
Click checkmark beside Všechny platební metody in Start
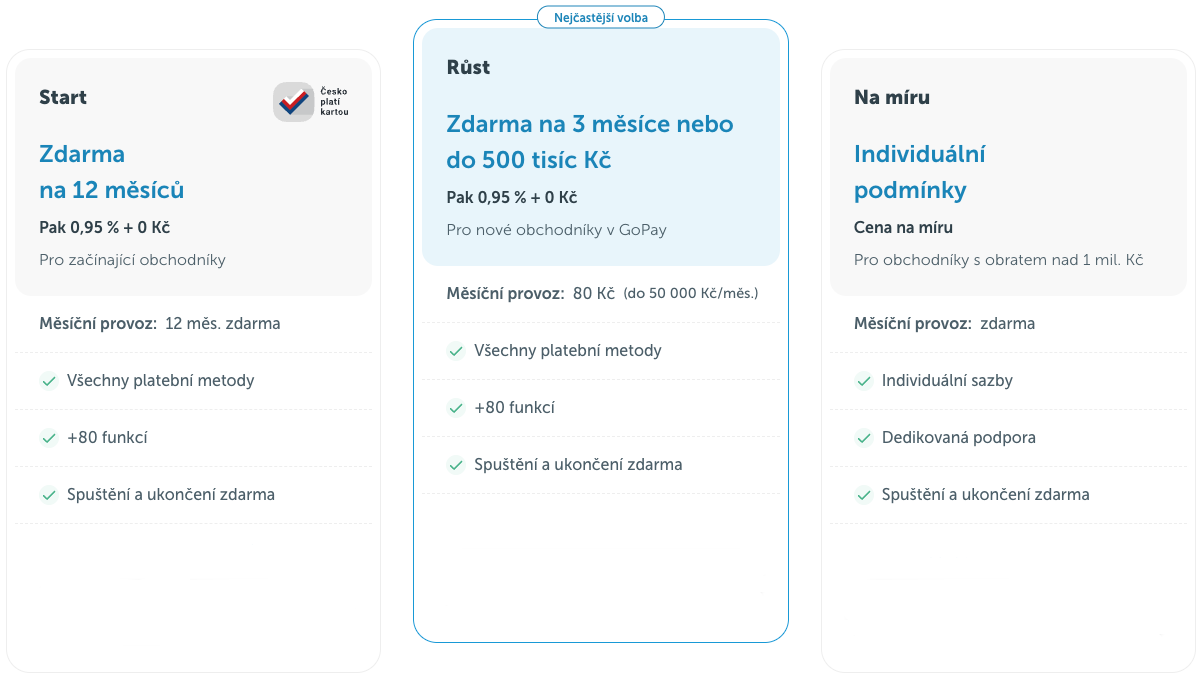pyautogui.click(x=48, y=381)
